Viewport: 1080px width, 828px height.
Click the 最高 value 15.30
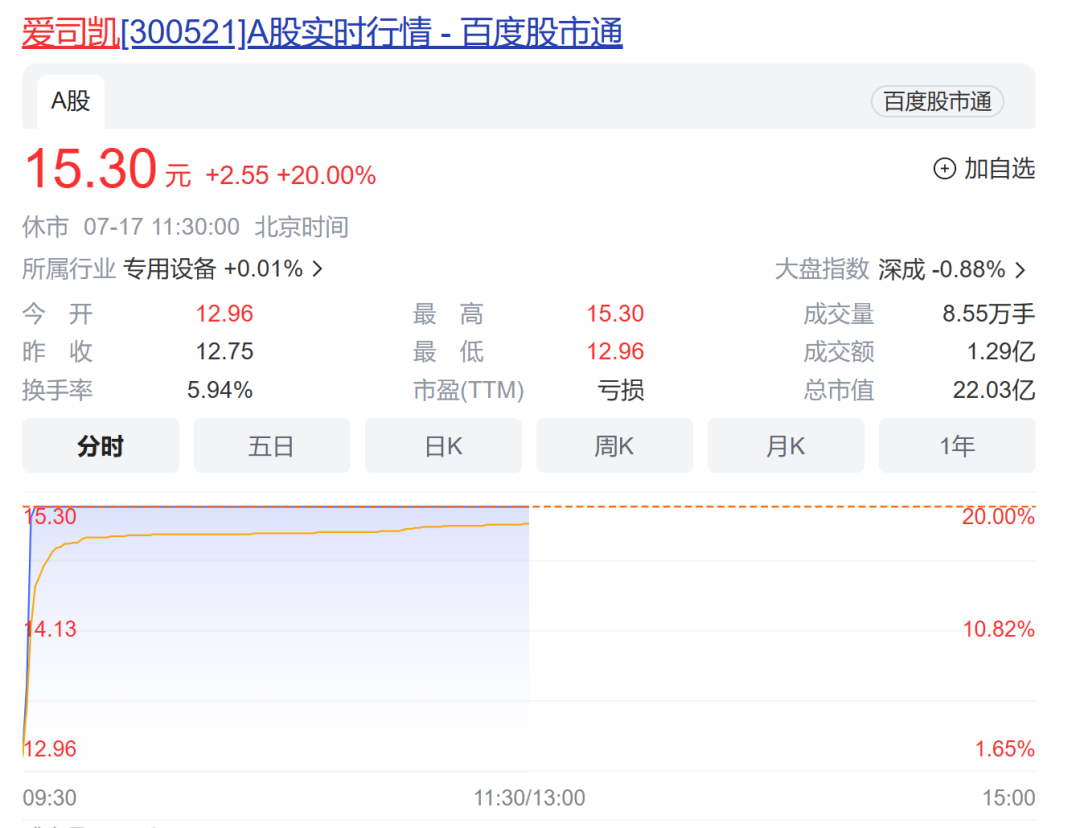coord(615,313)
